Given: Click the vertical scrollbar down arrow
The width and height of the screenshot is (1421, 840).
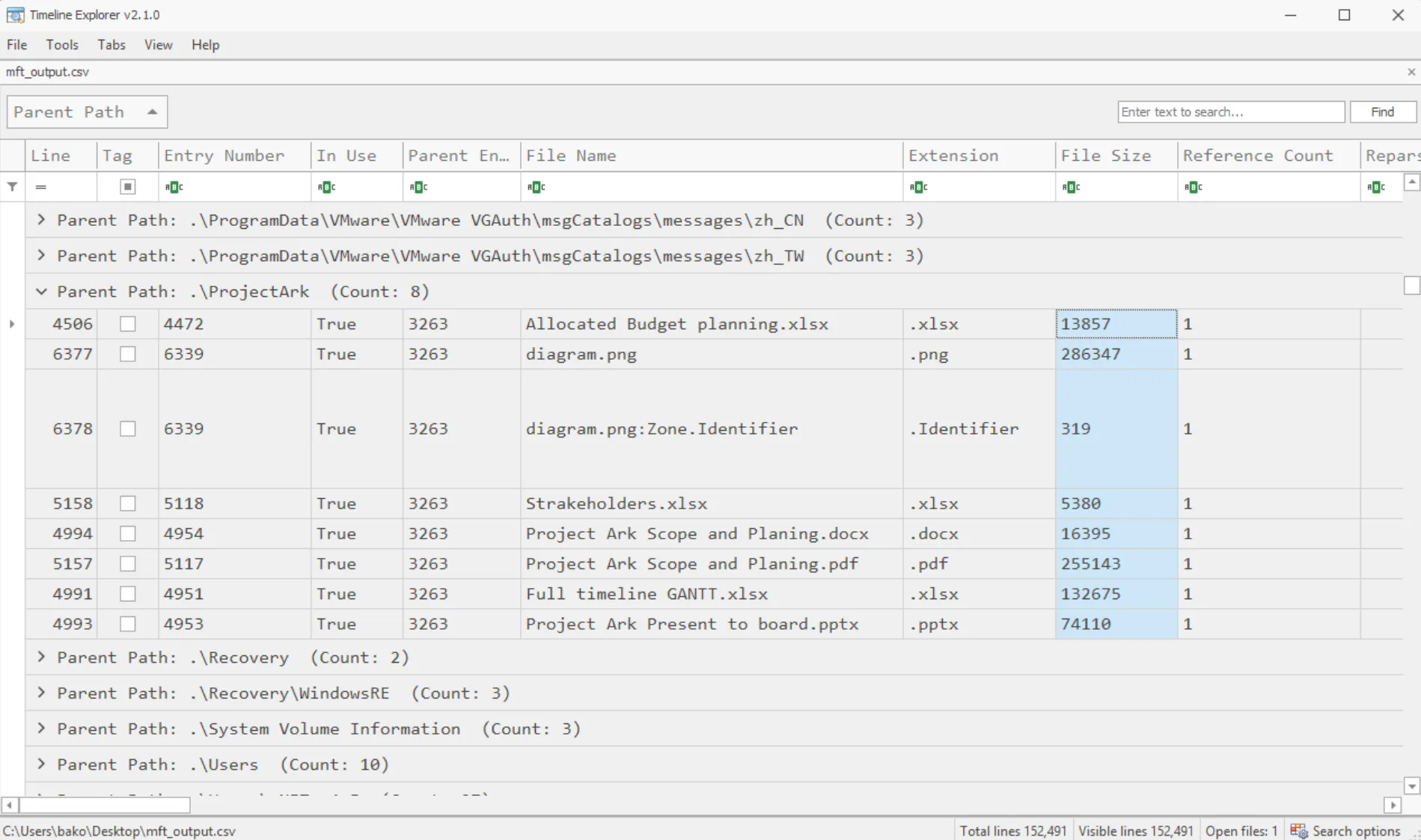Looking at the screenshot, I should click(x=1412, y=785).
